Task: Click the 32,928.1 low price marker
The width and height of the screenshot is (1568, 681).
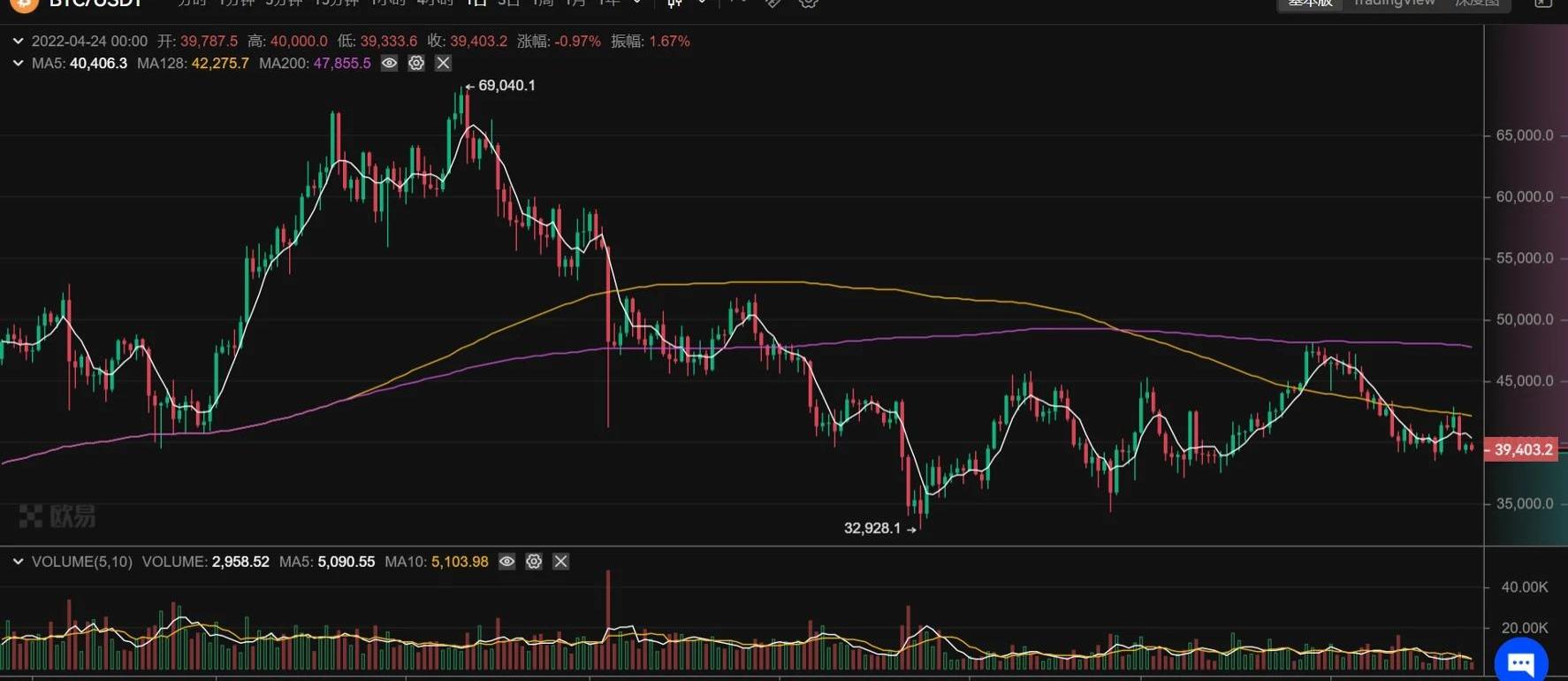Action: 872,528
